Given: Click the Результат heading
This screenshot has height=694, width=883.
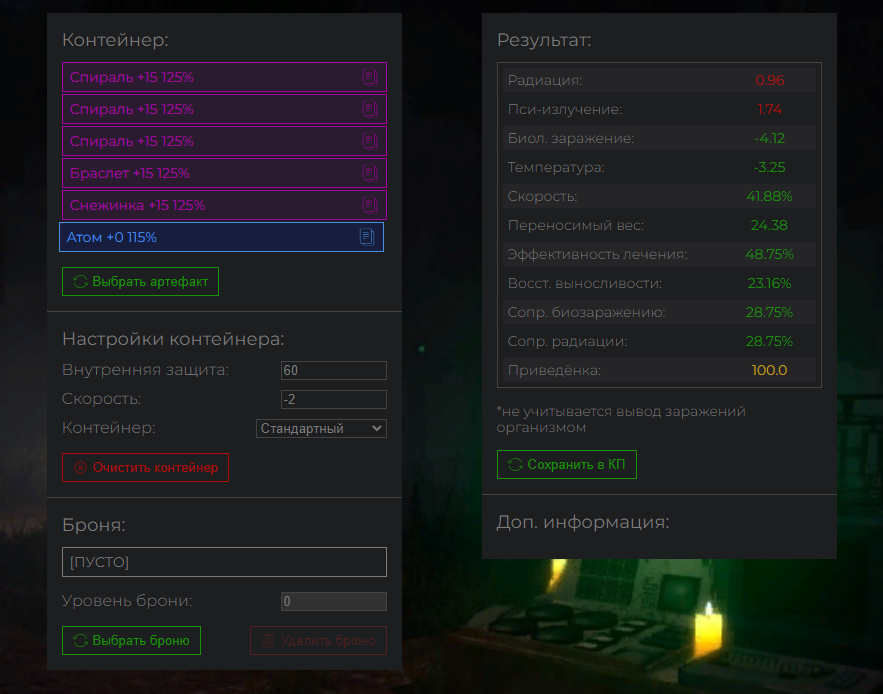Looking at the screenshot, I should (544, 40).
